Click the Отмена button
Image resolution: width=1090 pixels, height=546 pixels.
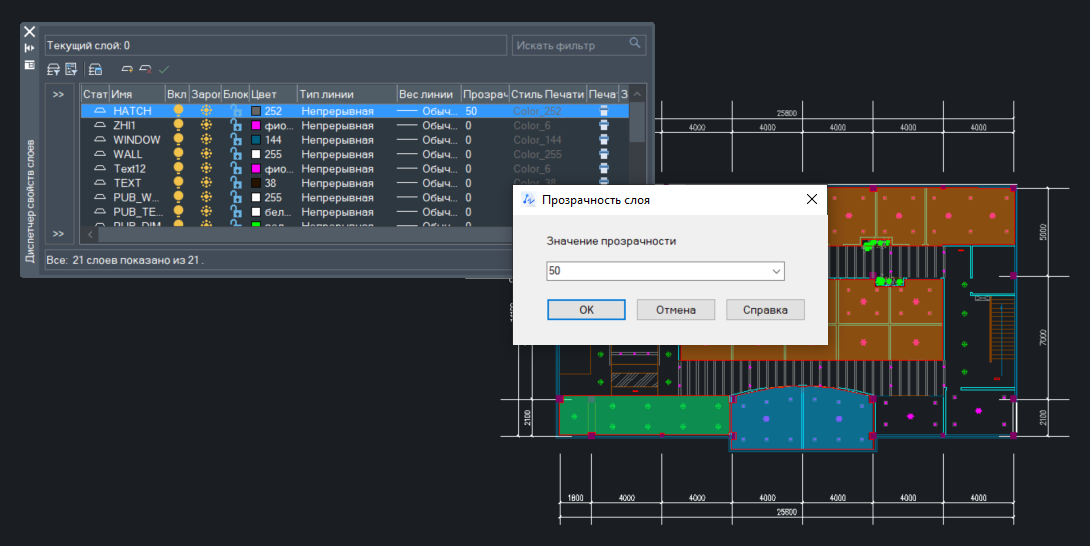[675, 310]
